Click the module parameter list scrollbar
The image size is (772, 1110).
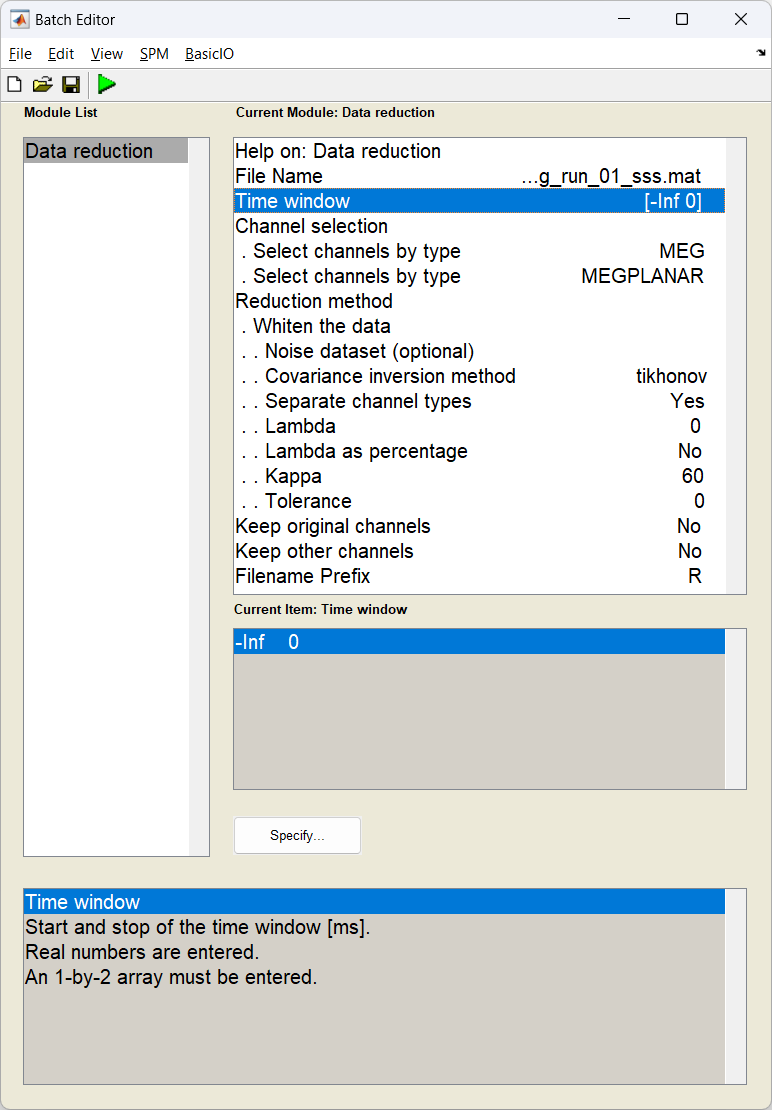pos(735,366)
